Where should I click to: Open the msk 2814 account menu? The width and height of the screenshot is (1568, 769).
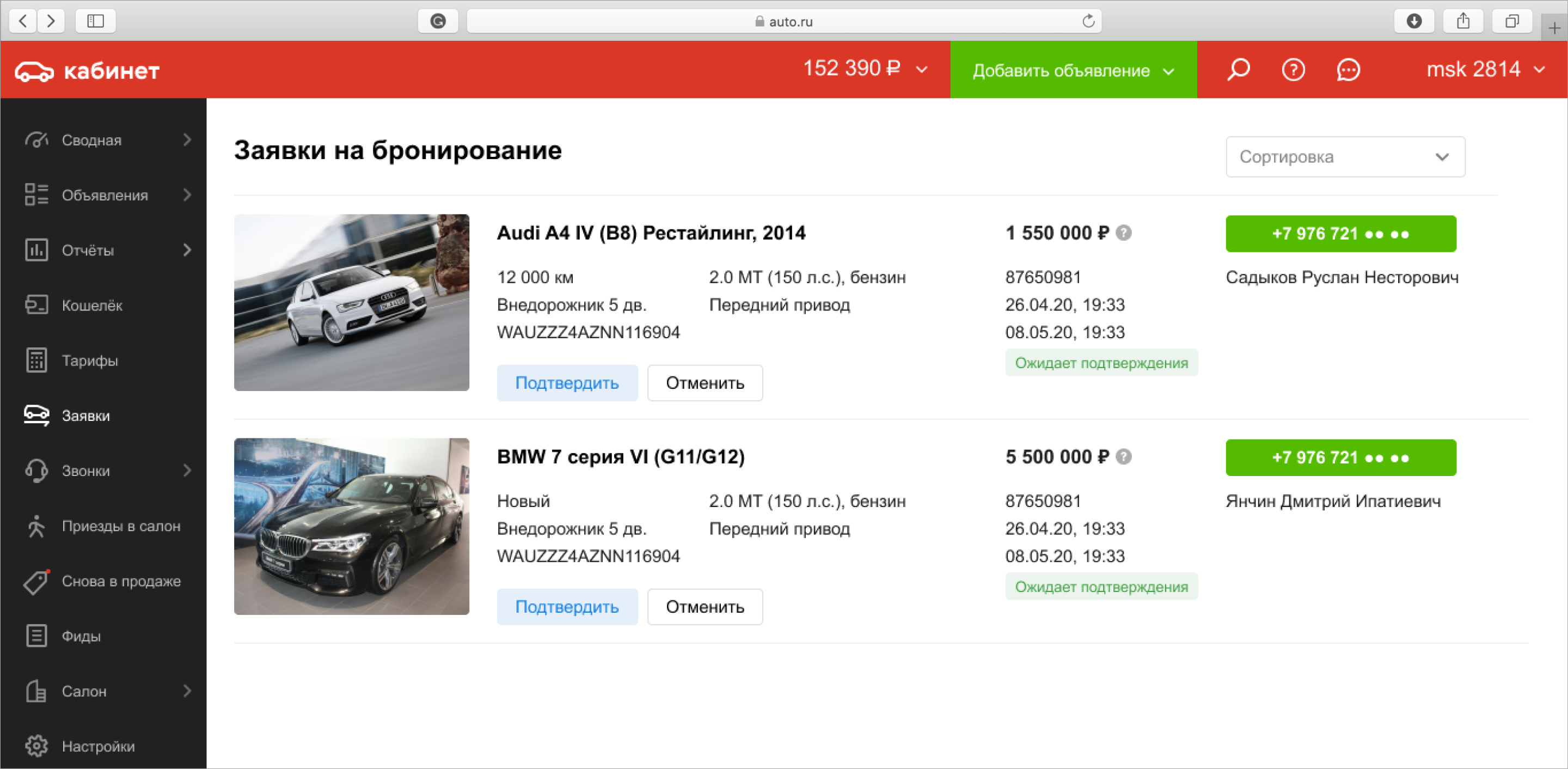coord(1485,69)
